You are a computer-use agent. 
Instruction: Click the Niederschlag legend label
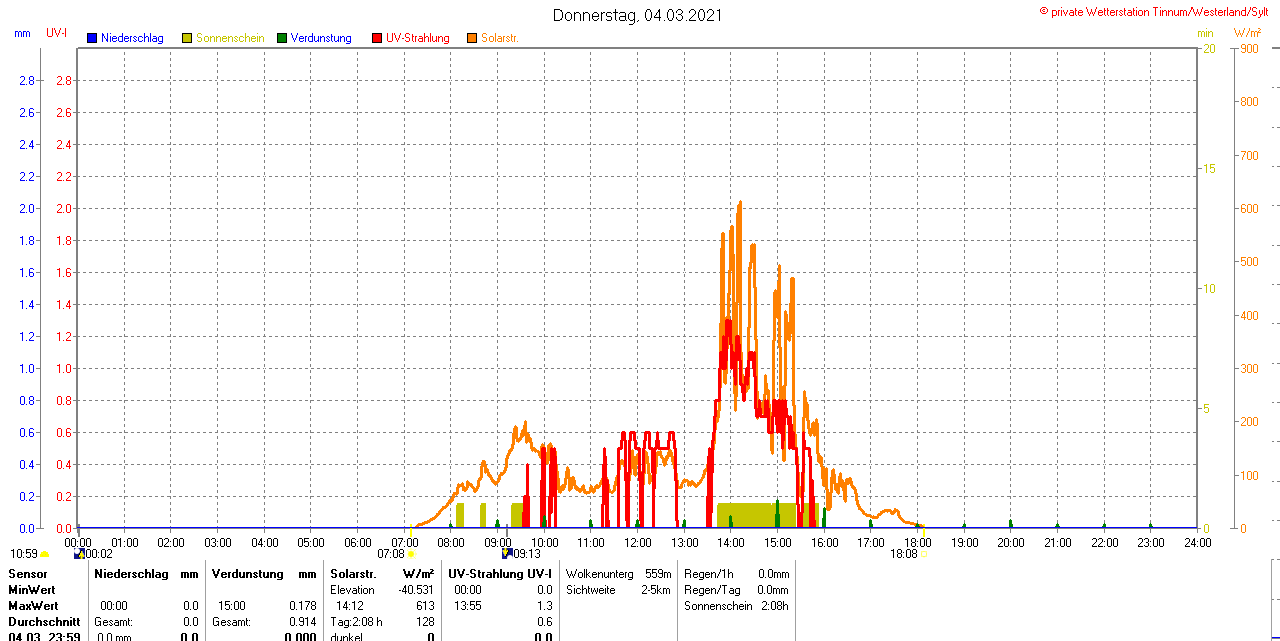coord(132,38)
